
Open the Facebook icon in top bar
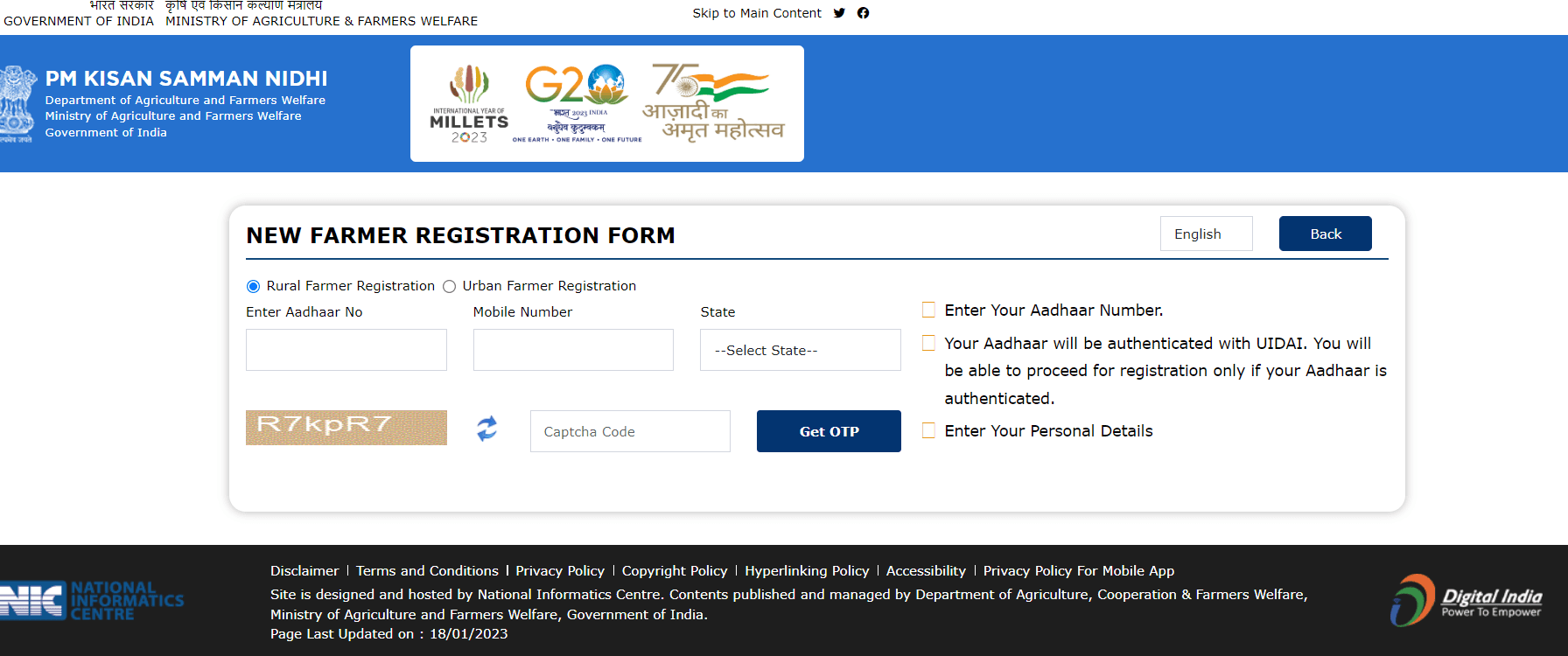(x=863, y=13)
